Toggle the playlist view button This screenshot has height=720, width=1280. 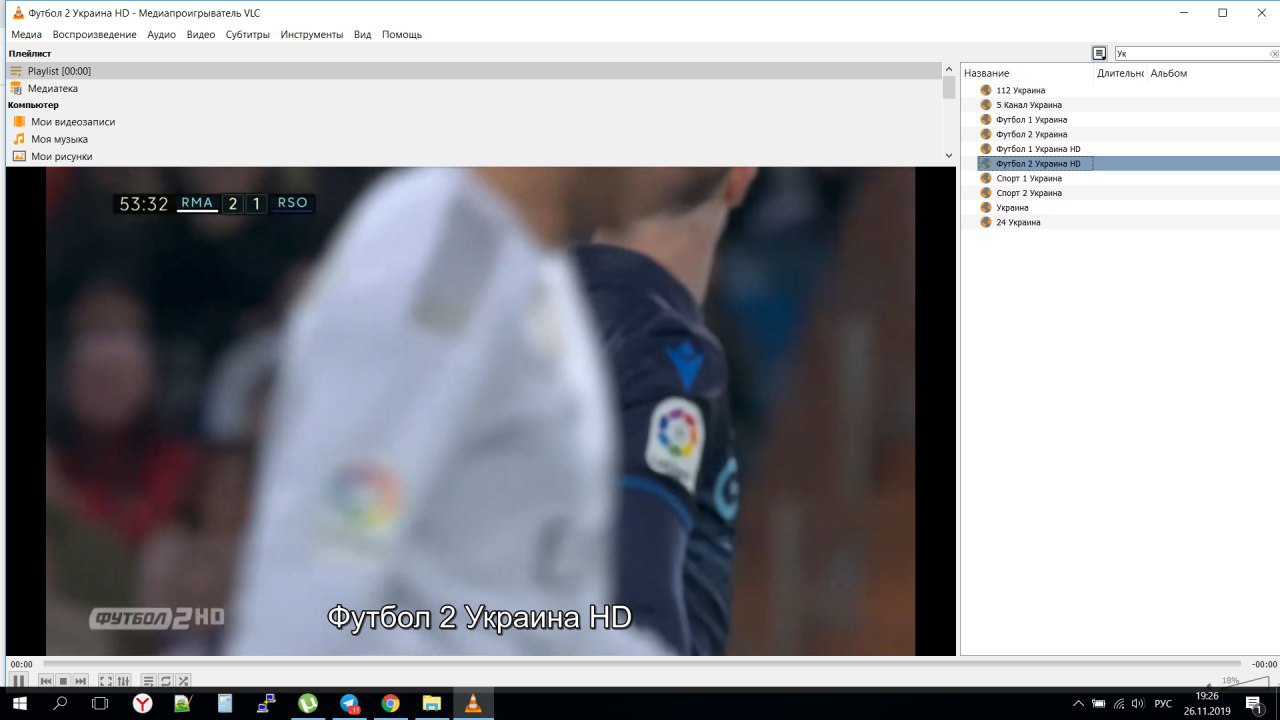[x=148, y=681]
